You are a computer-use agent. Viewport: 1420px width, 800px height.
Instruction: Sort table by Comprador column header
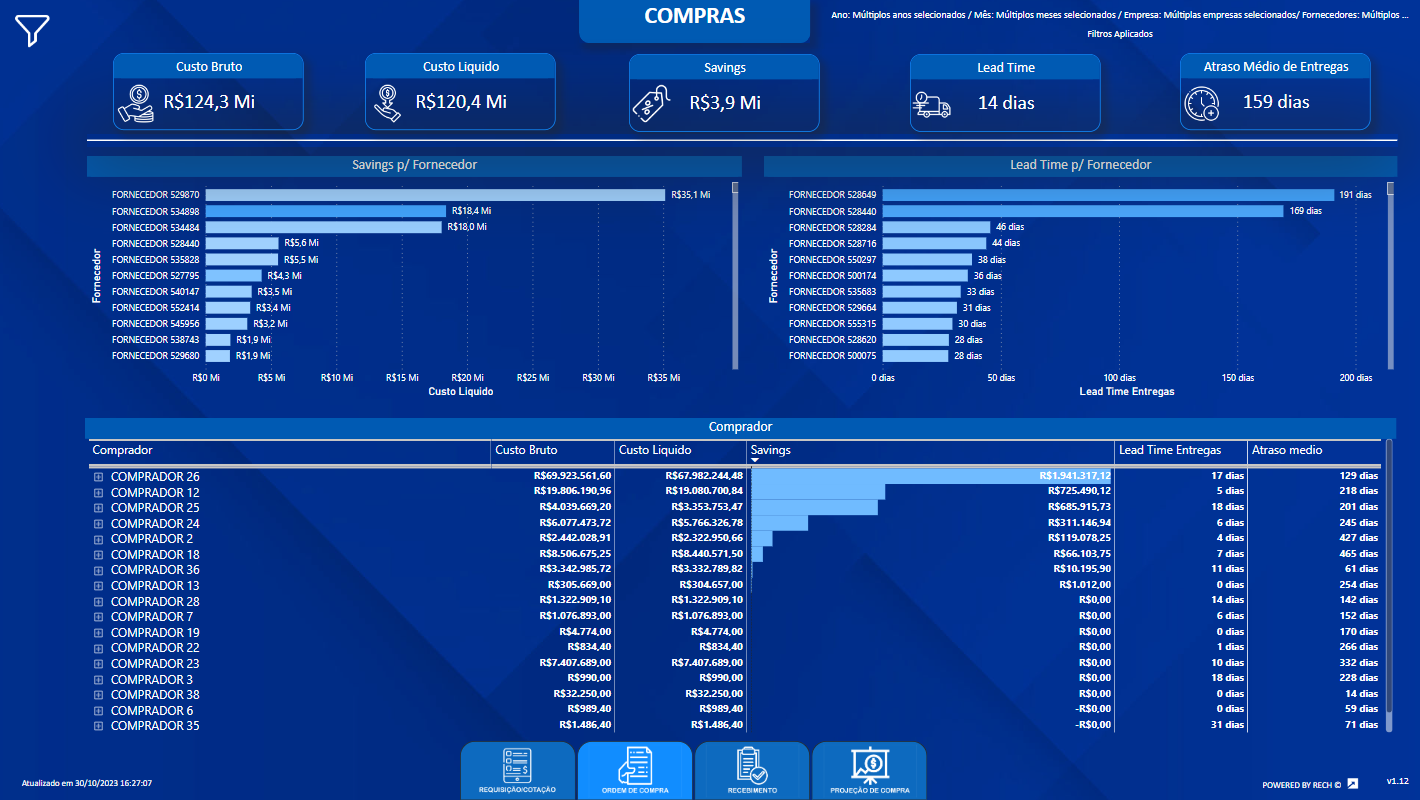(x=289, y=451)
